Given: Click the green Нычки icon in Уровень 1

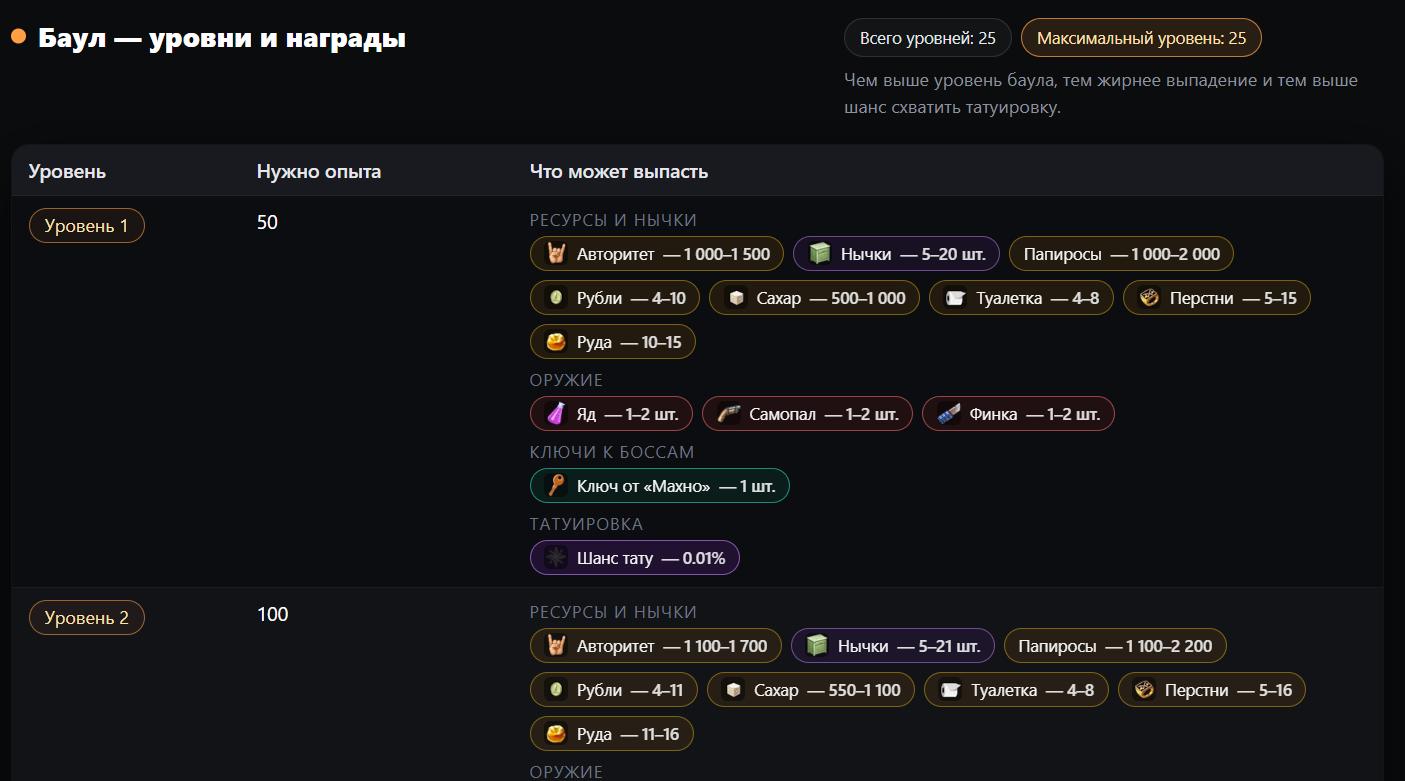Looking at the screenshot, I should tap(820, 254).
